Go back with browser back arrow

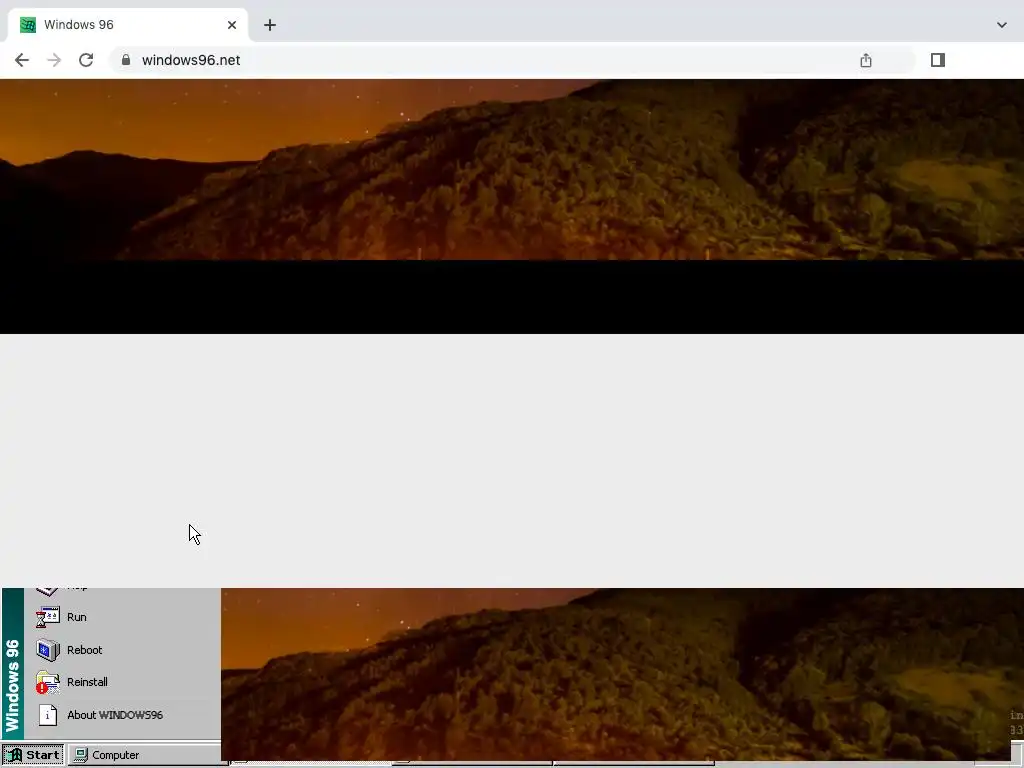[22, 60]
